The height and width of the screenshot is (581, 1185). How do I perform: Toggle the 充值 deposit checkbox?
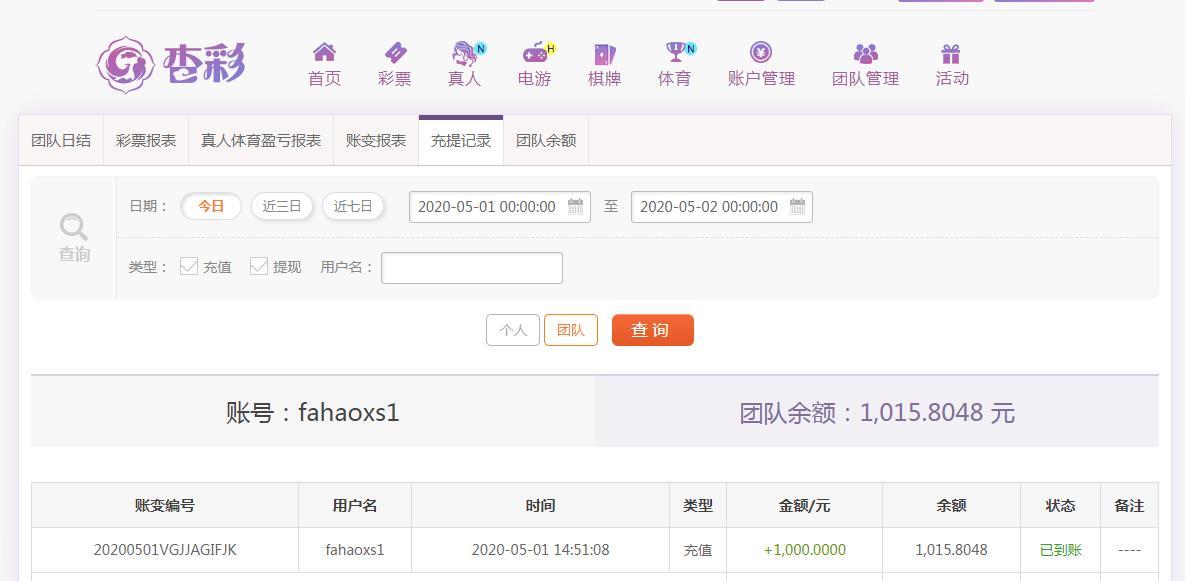[188, 266]
